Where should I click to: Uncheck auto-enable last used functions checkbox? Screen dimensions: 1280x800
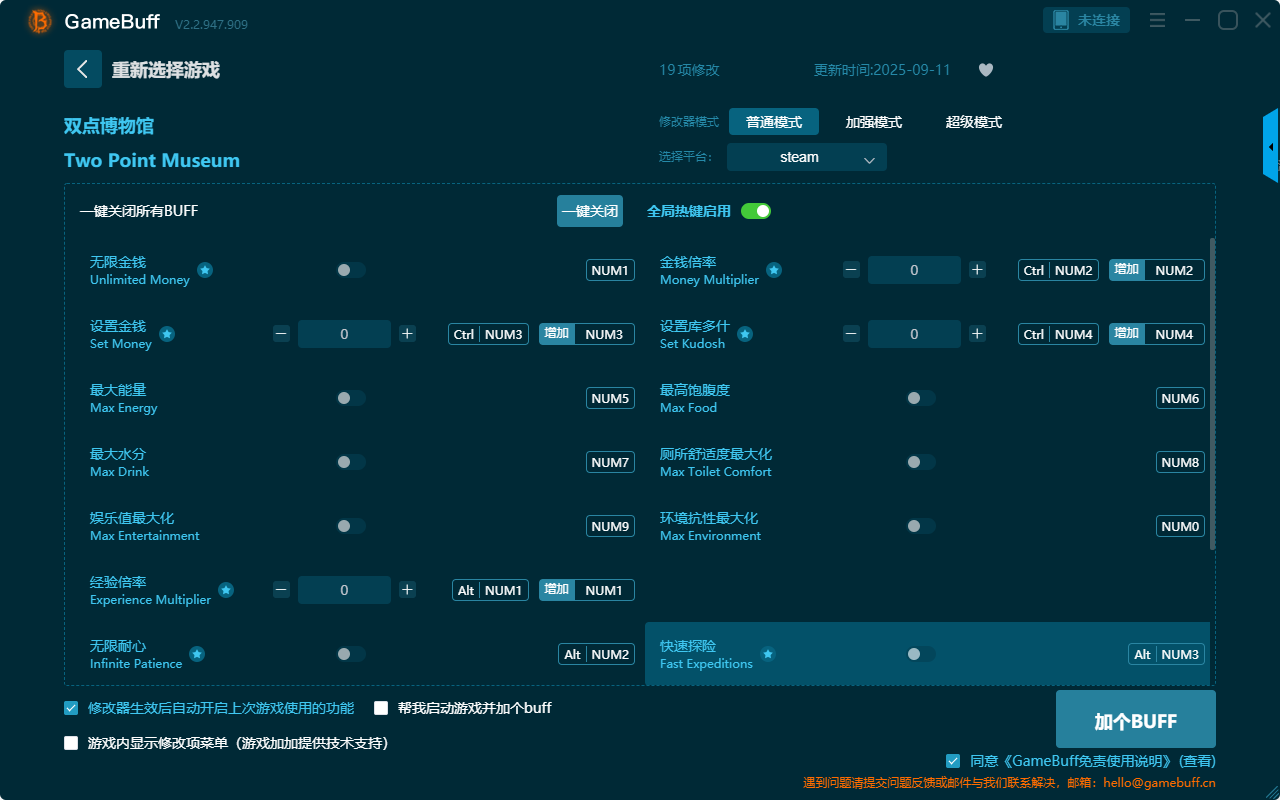tap(71, 708)
